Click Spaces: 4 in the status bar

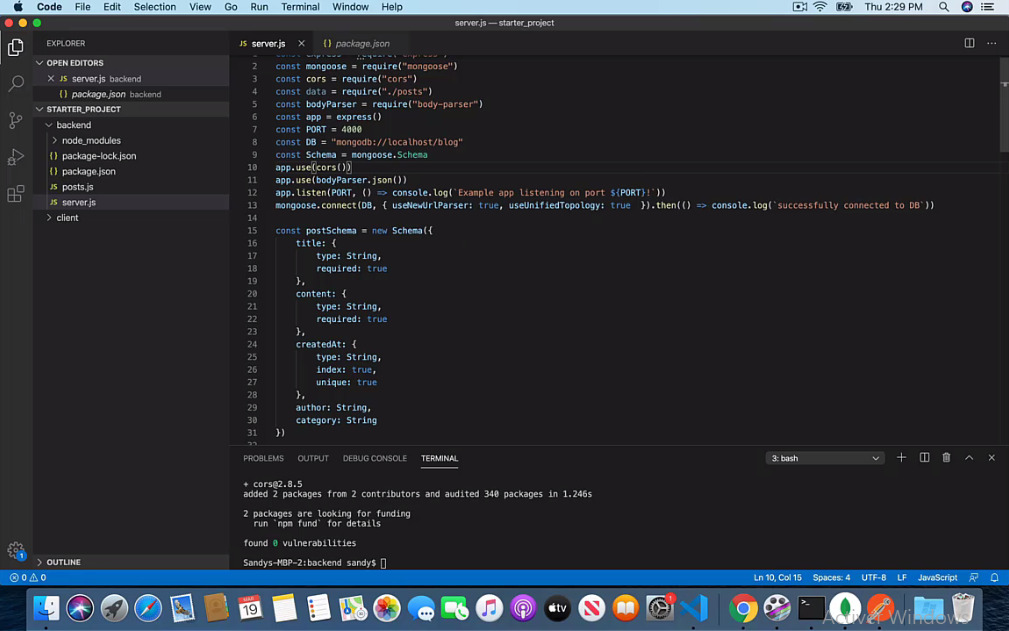pos(830,577)
